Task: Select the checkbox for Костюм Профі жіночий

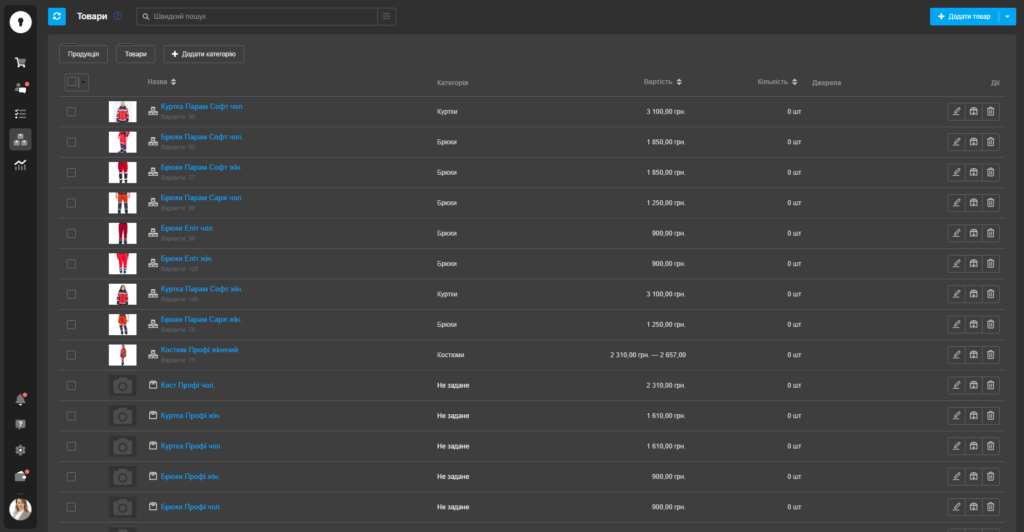Action: pyautogui.click(x=71, y=355)
